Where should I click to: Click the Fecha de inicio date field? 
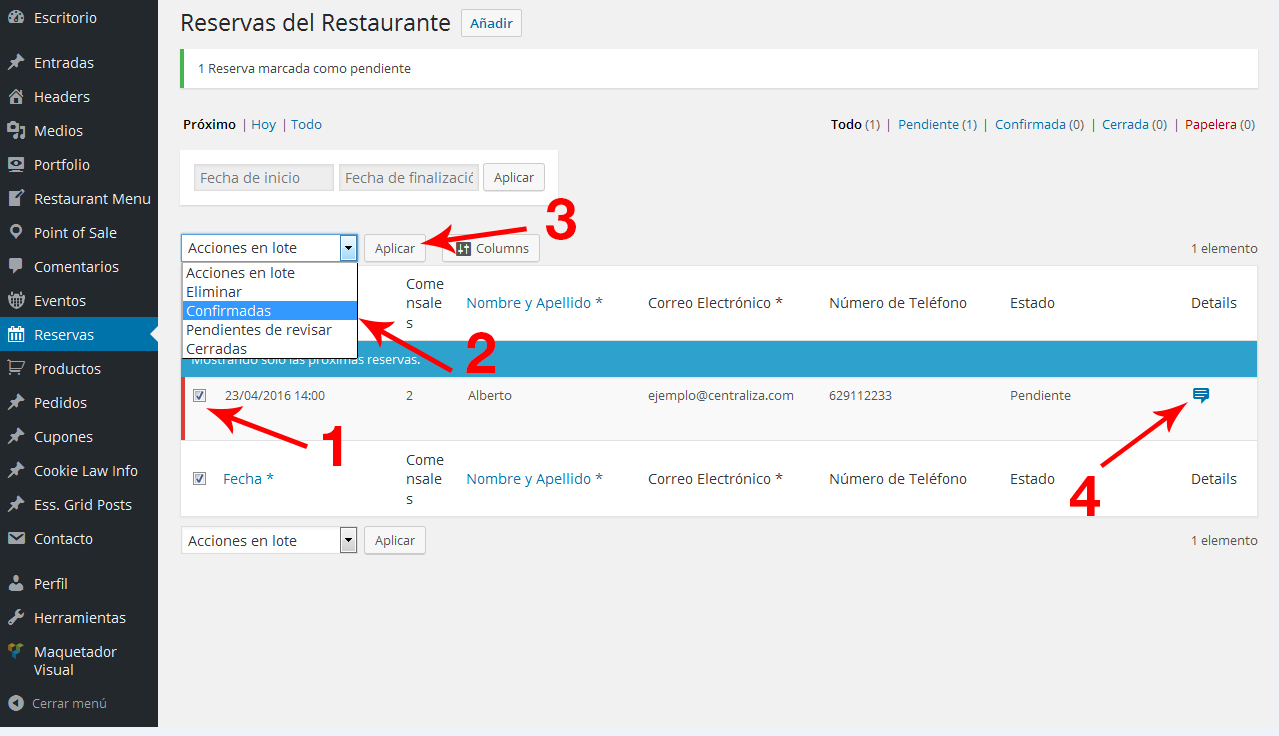coord(264,178)
